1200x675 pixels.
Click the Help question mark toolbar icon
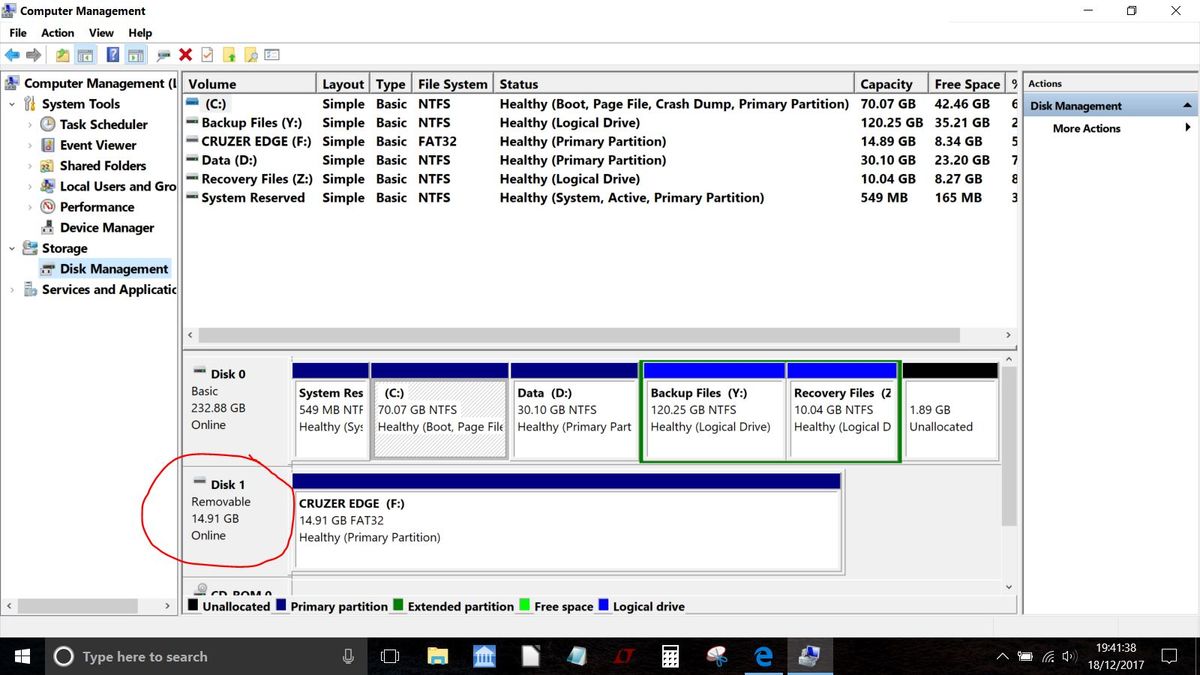pos(113,56)
